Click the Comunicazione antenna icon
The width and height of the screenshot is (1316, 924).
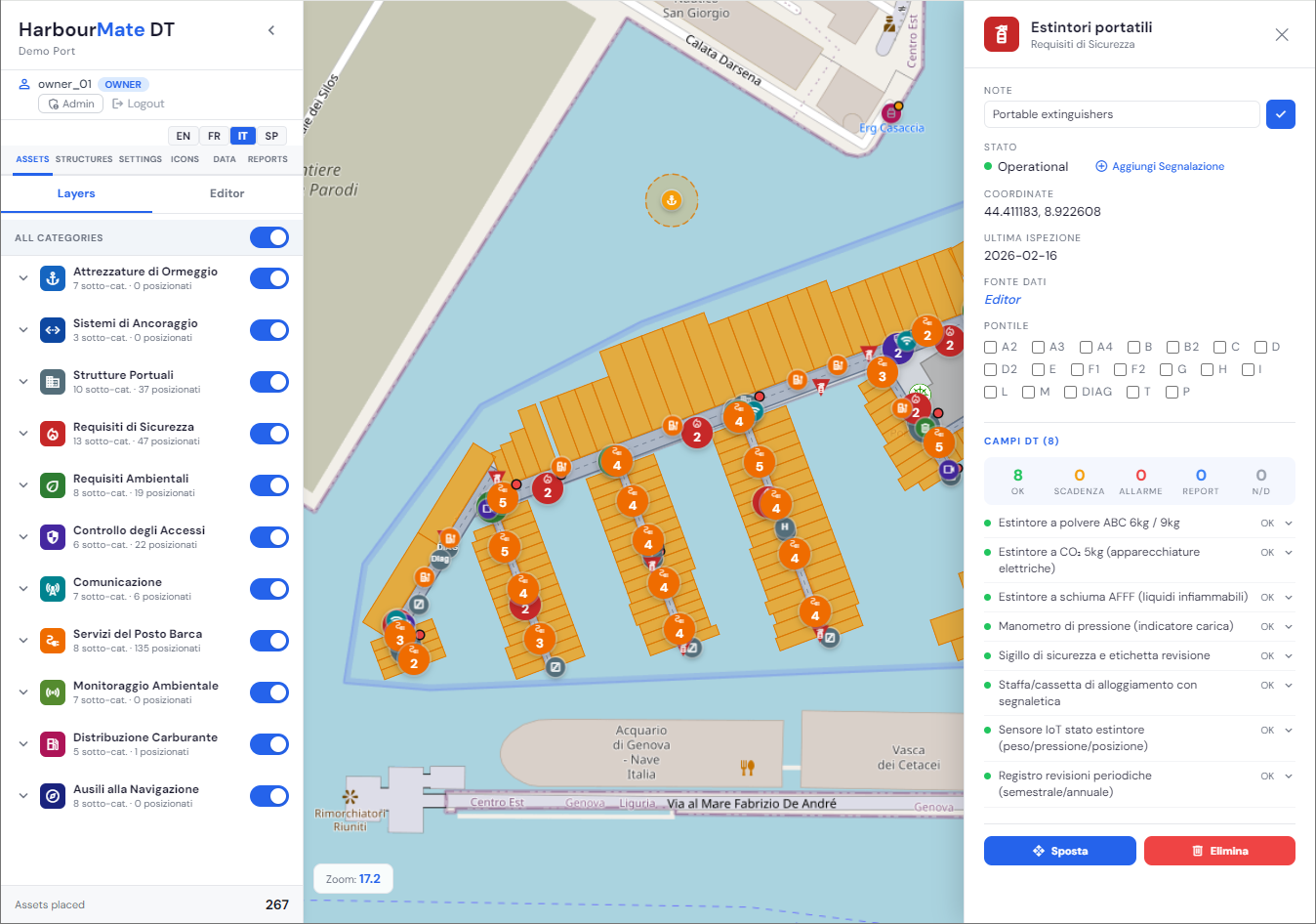[x=52, y=589]
